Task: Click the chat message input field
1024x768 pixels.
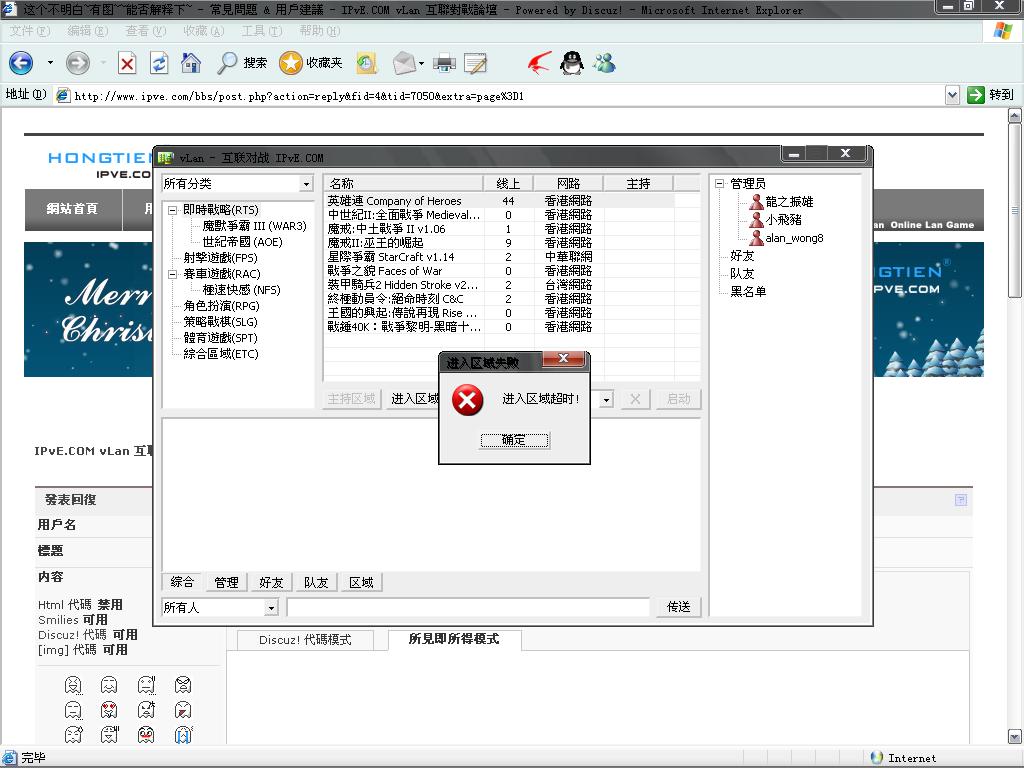Action: pos(468,607)
